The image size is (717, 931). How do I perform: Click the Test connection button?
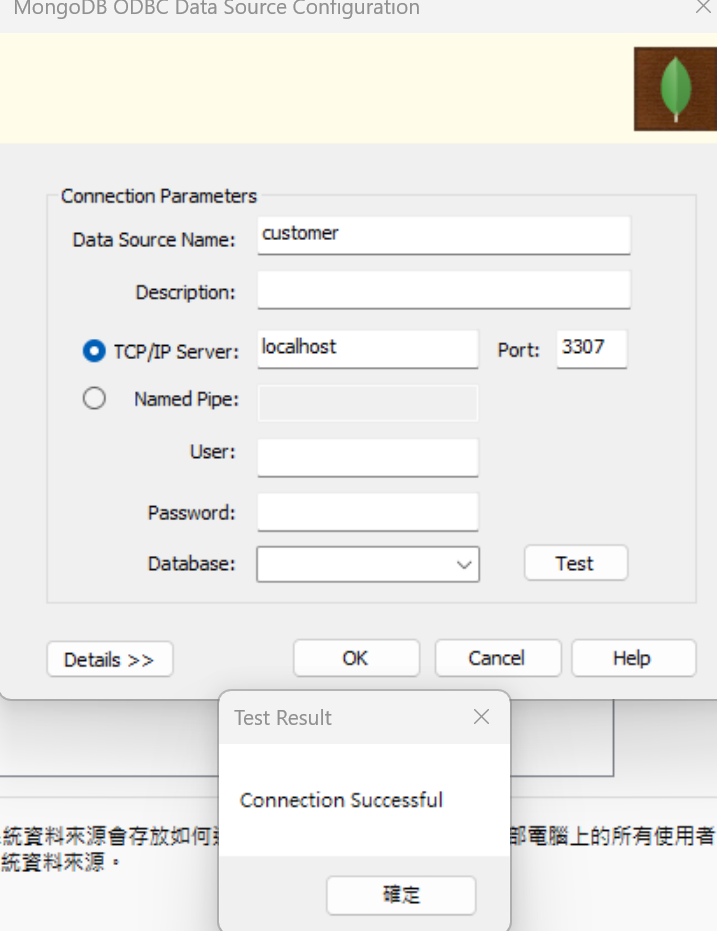coord(576,563)
